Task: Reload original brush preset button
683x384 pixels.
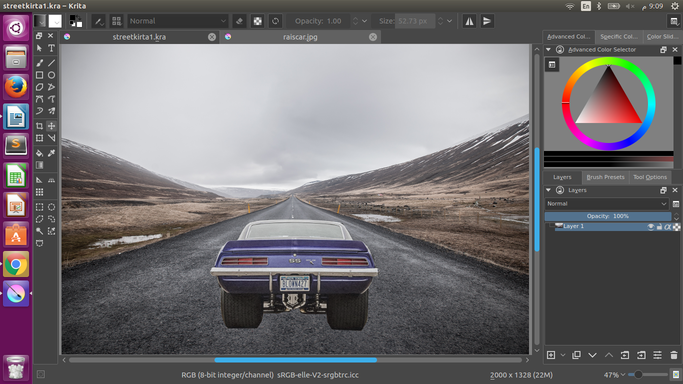Action: click(275, 21)
